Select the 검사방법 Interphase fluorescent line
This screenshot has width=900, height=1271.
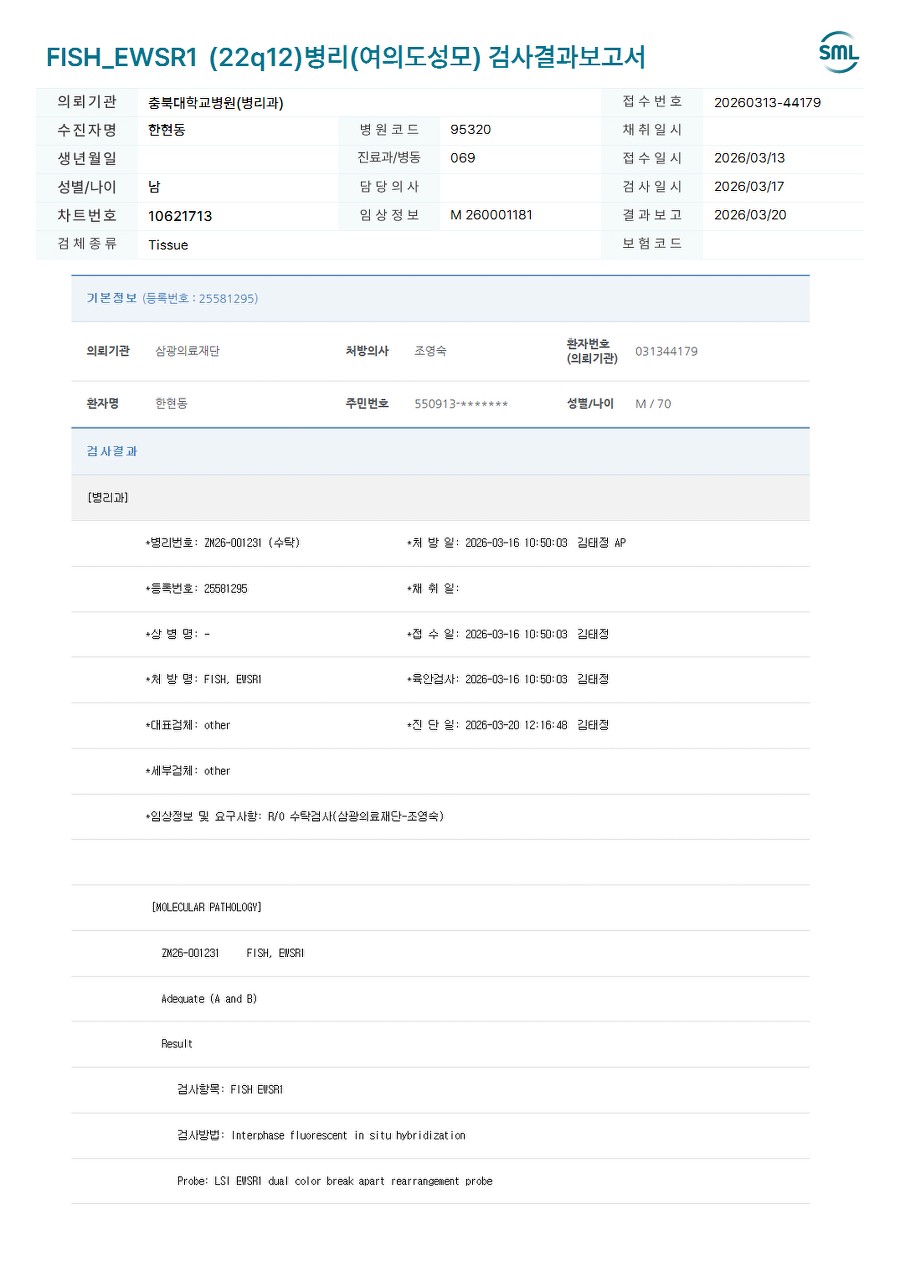click(x=321, y=1136)
